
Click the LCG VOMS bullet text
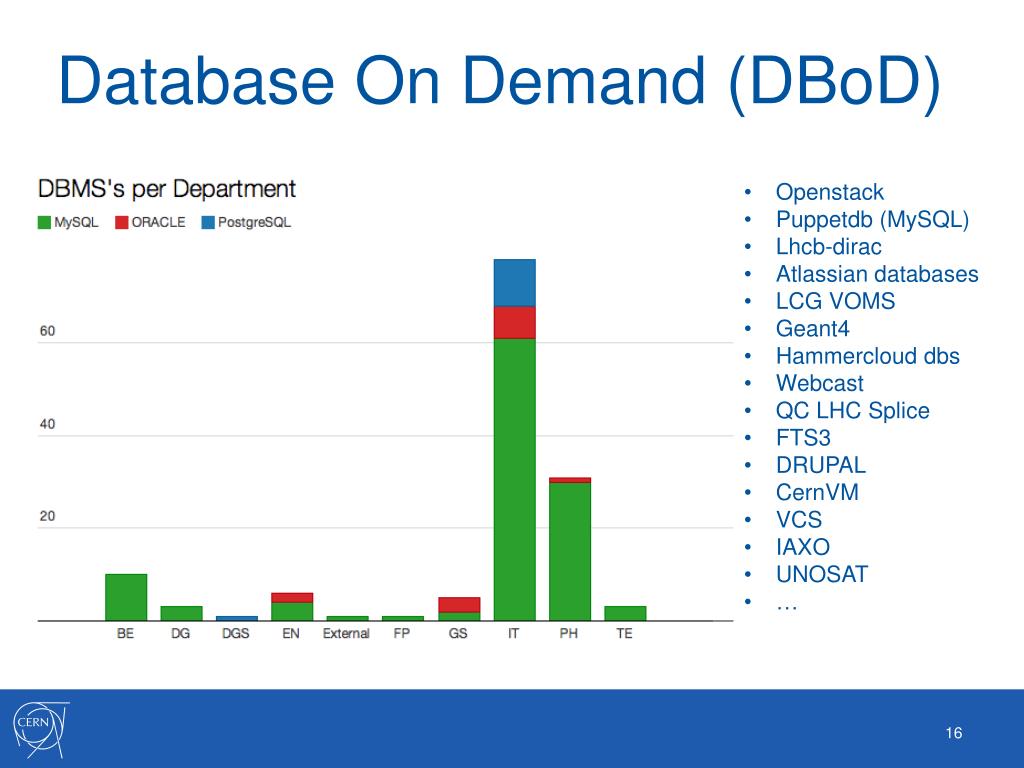(835, 302)
